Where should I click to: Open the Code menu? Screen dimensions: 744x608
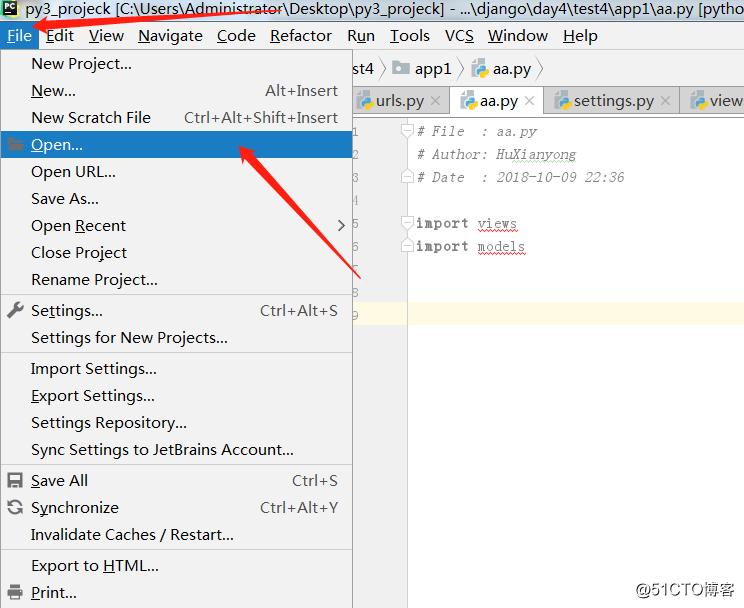[x=236, y=36]
